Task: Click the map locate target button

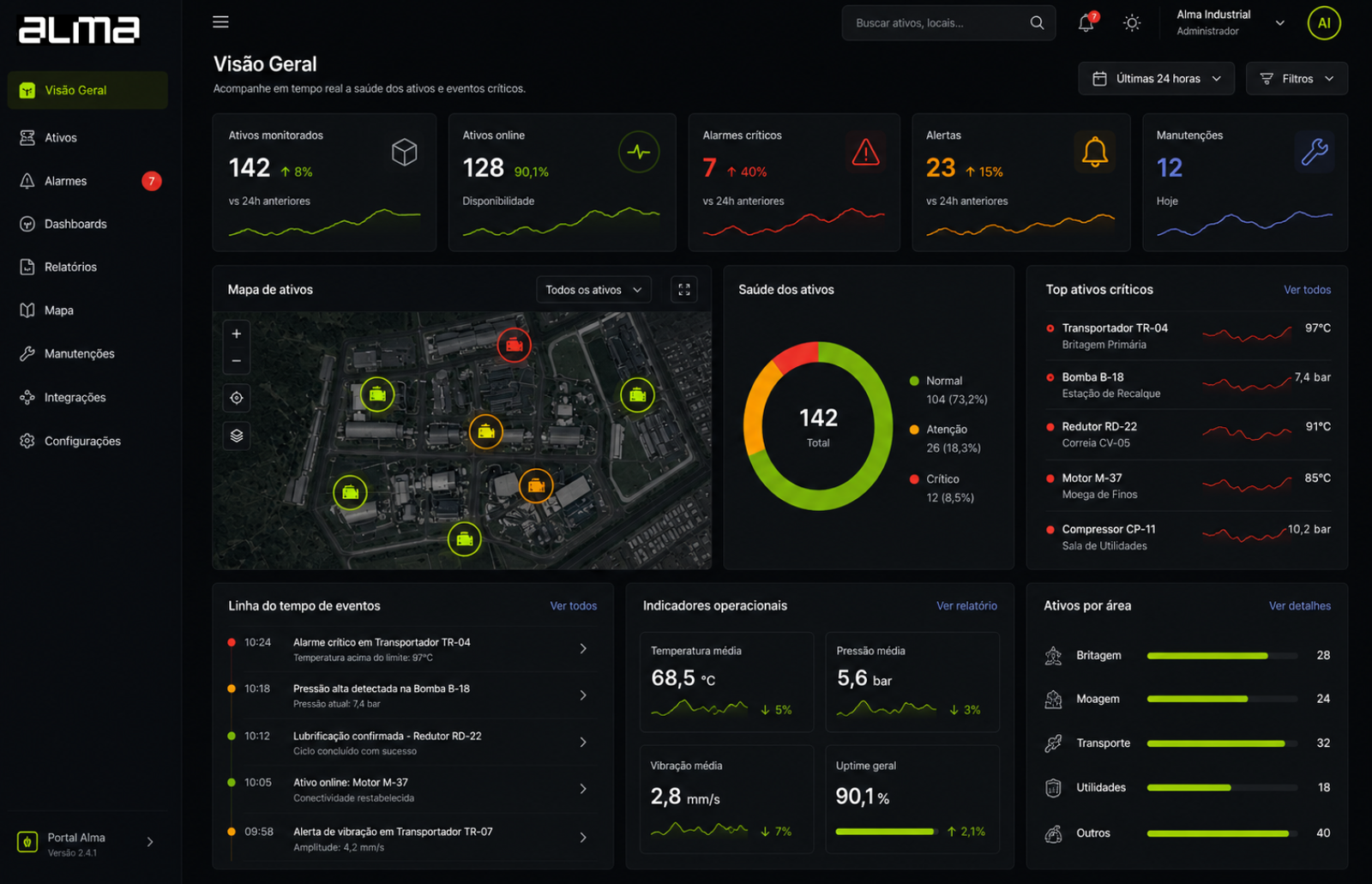Action: click(237, 398)
